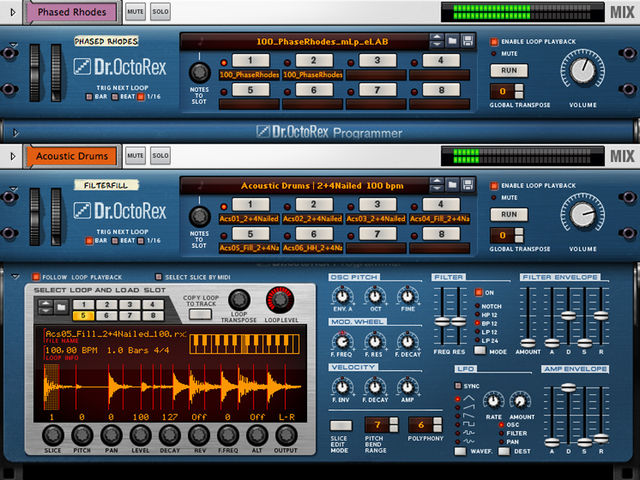Select loop slot 3 in Select Loop panel
The image size is (640, 480).
(x=130, y=304)
